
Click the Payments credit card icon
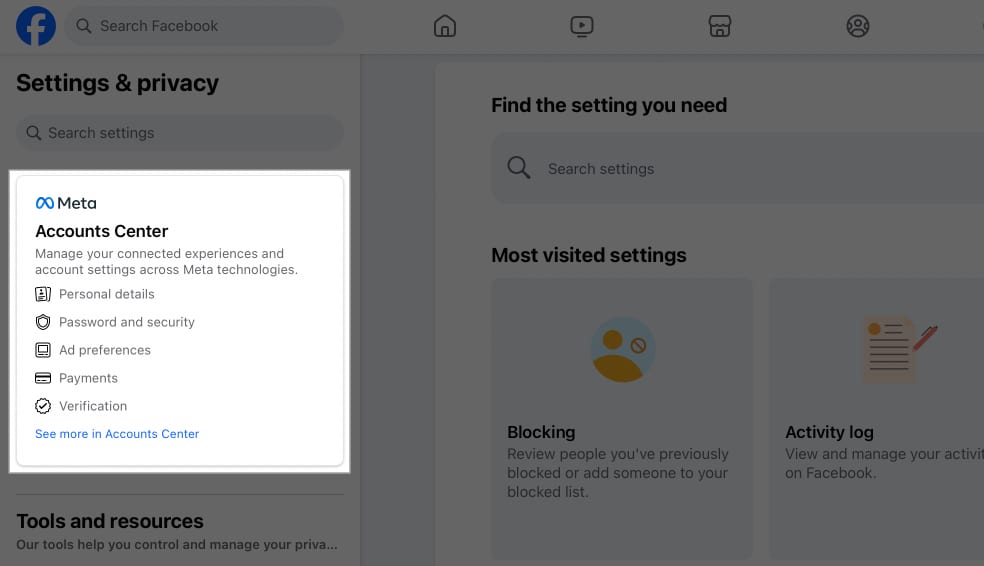pos(43,378)
